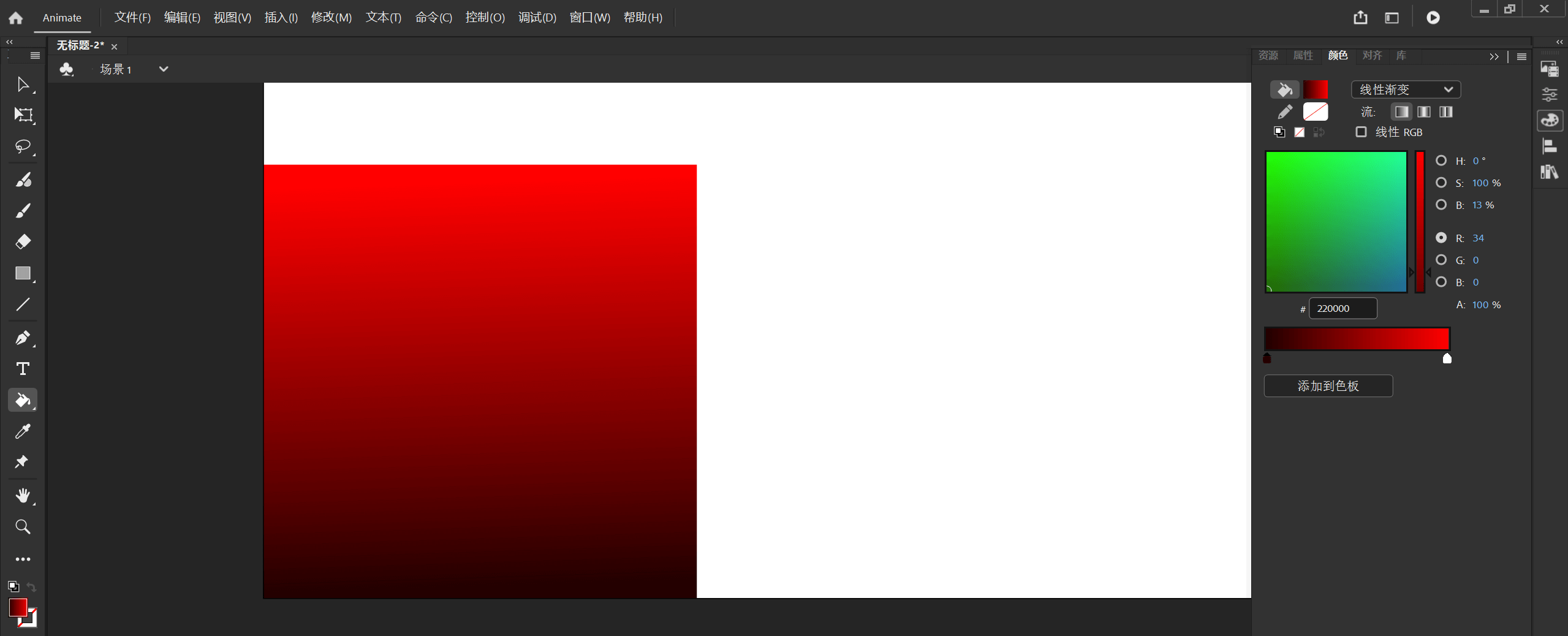Screen dimensions: 1568x636
Task: Click the fill color bucket icon in Color panel
Action: click(1284, 90)
